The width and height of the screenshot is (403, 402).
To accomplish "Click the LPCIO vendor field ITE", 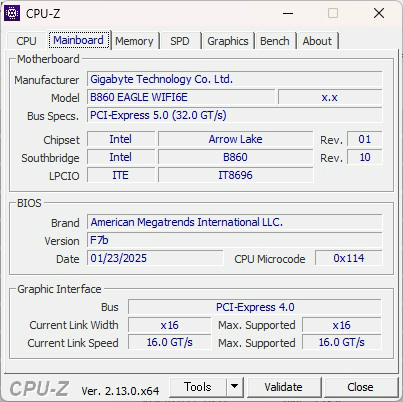I will pyautogui.click(x=121, y=175).
